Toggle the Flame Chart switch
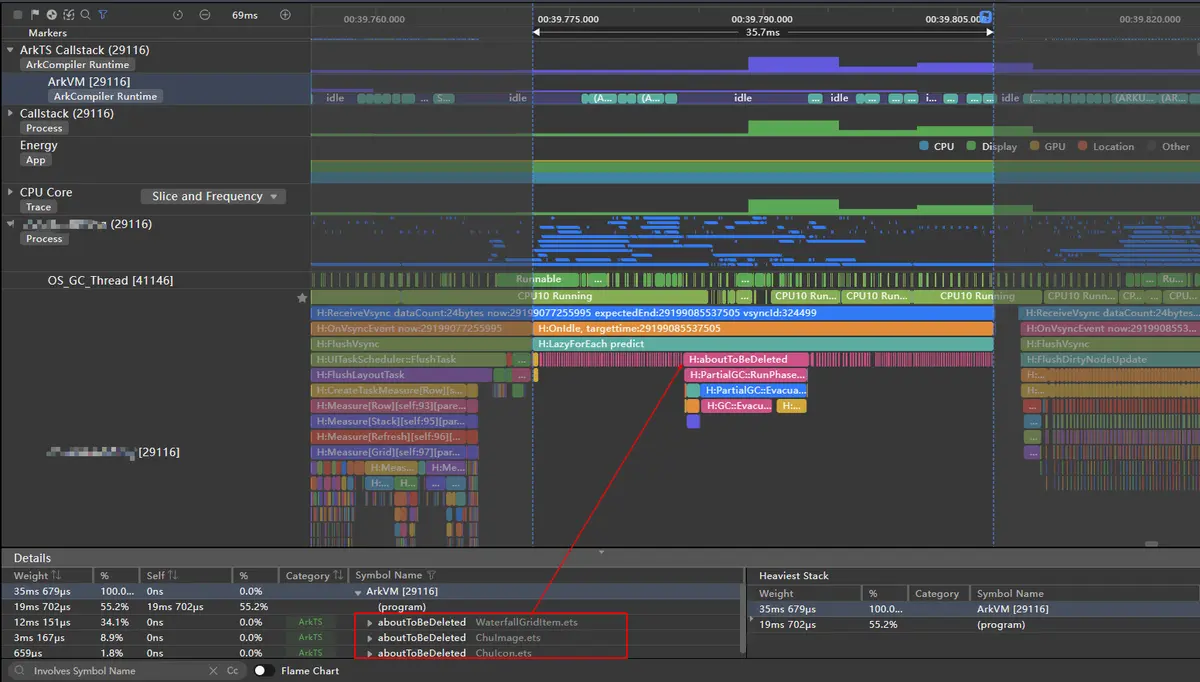This screenshot has height=682, width=1200. coord(264,671)
